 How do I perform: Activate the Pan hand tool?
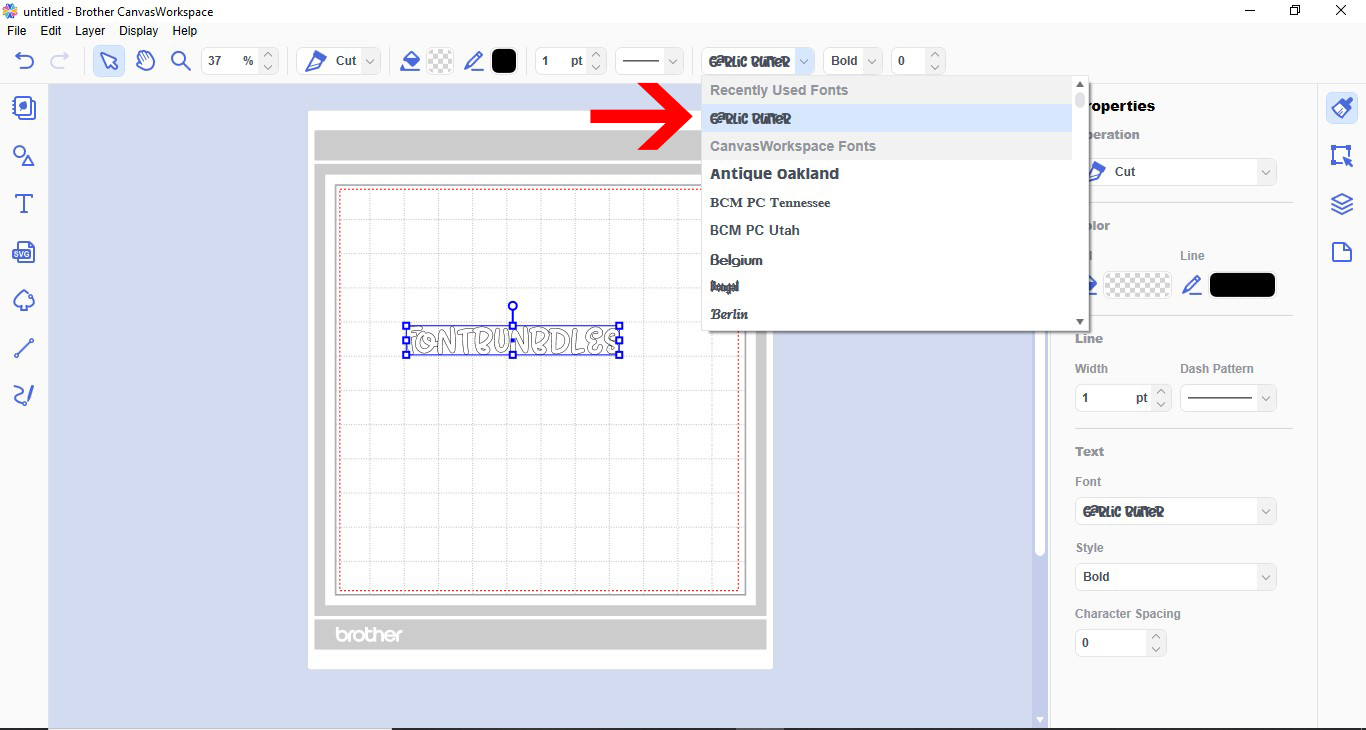click(145, 61)
